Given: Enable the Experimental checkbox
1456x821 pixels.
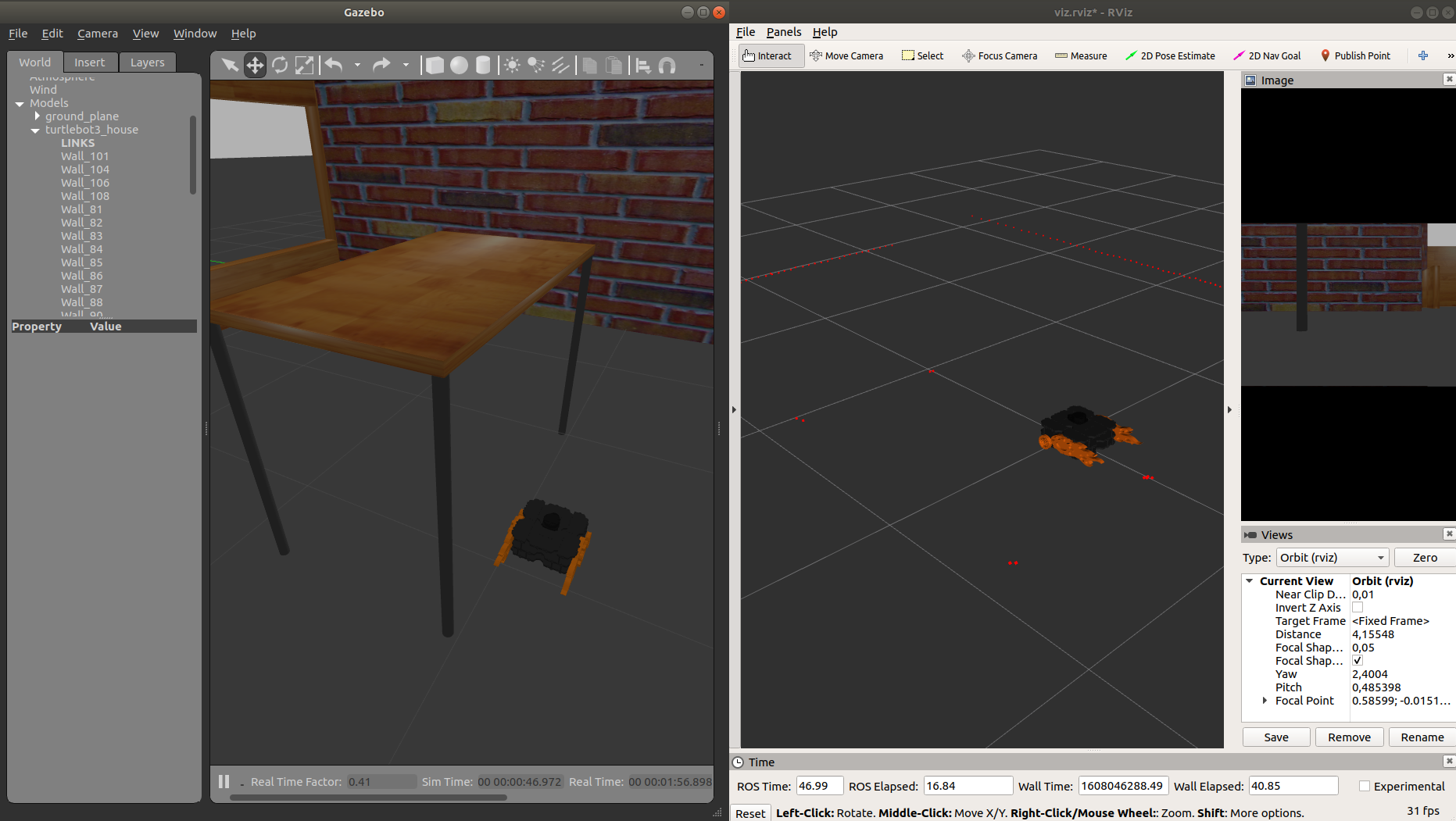Looking at the screenshot, I should pyautogui.click(x=1365, y=786).
